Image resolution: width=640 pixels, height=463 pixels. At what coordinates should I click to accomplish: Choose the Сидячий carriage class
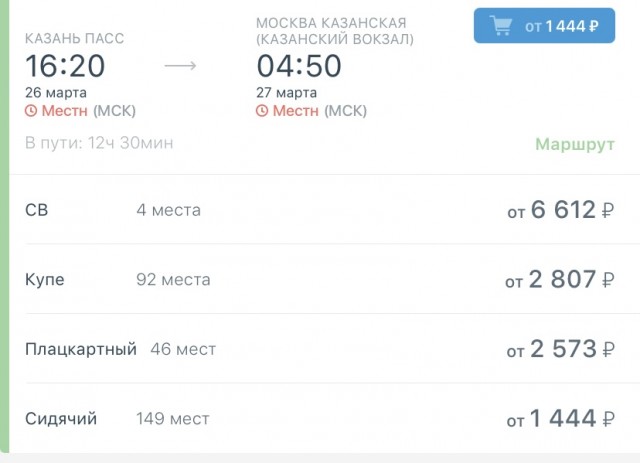click(x=61, y=418)
